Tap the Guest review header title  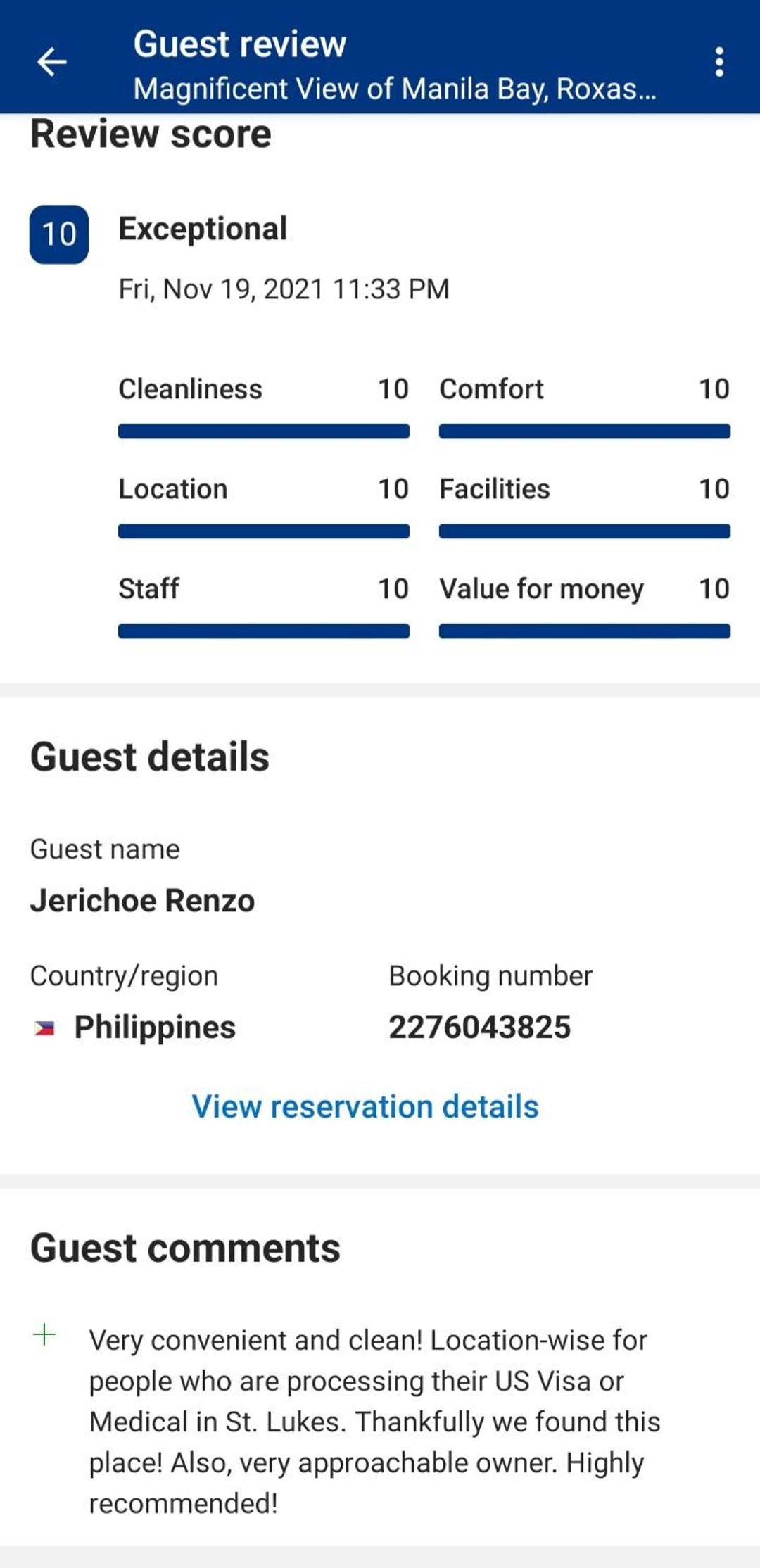pos(240,44)
